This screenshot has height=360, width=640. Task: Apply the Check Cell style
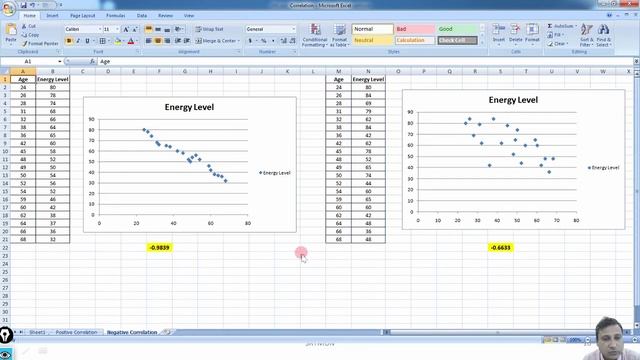tap(457, 40)
